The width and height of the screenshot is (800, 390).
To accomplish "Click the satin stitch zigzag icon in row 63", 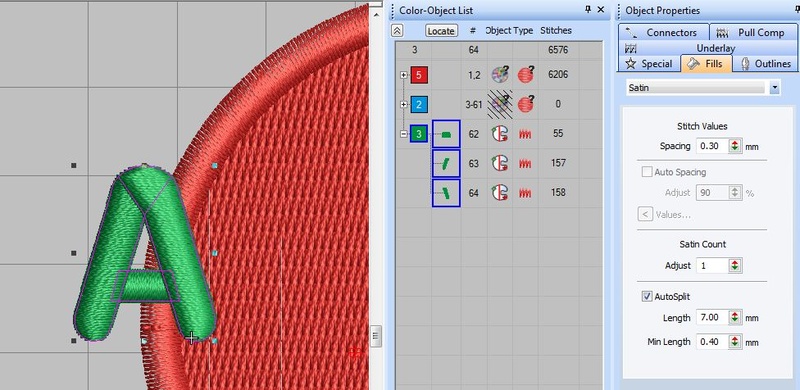I will (526, 164).
